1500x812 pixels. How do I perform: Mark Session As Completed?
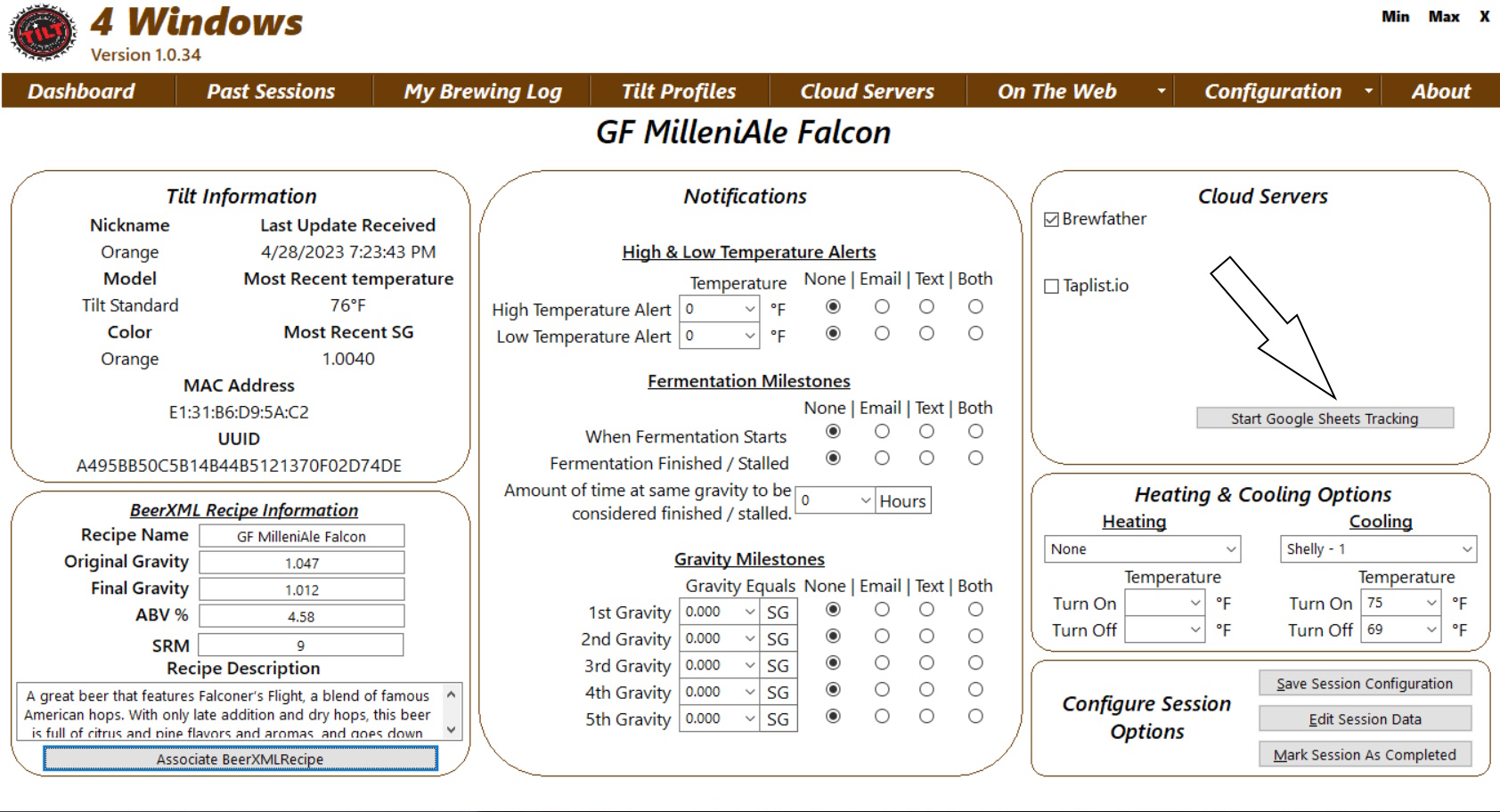(1365, 754)
